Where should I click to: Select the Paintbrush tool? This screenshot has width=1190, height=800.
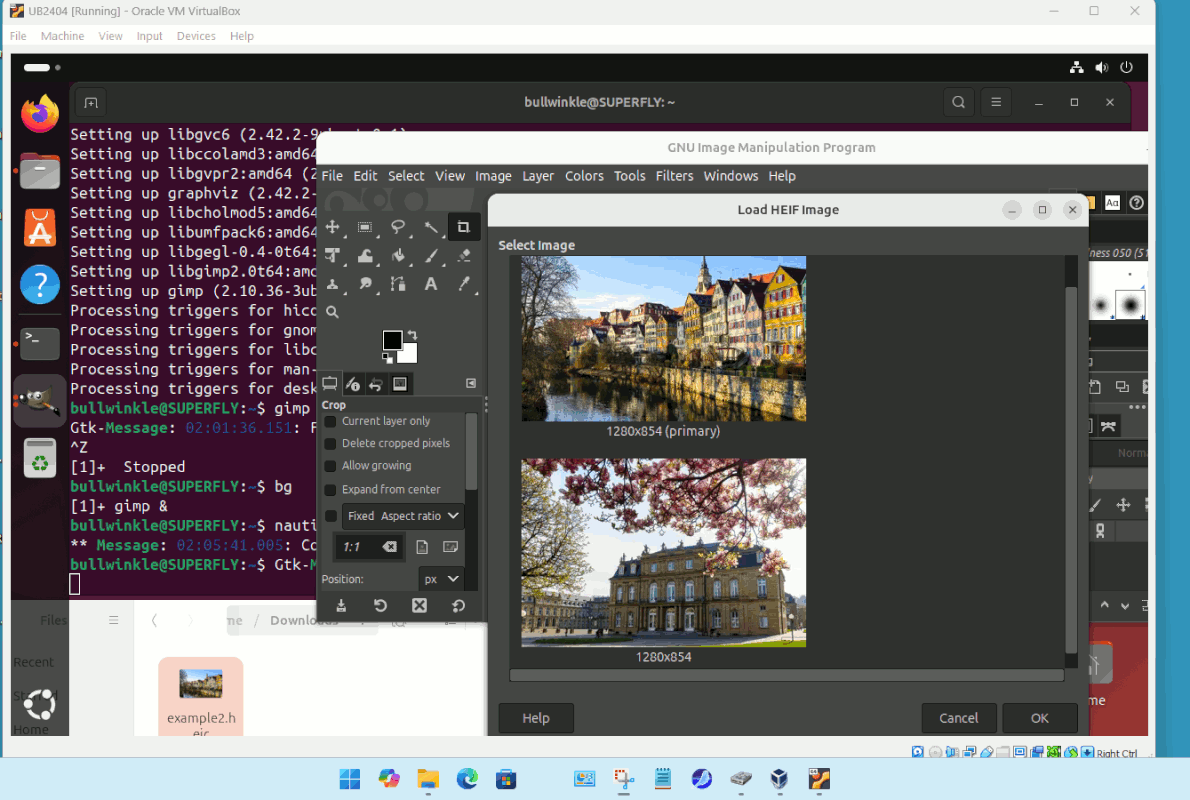431,256
